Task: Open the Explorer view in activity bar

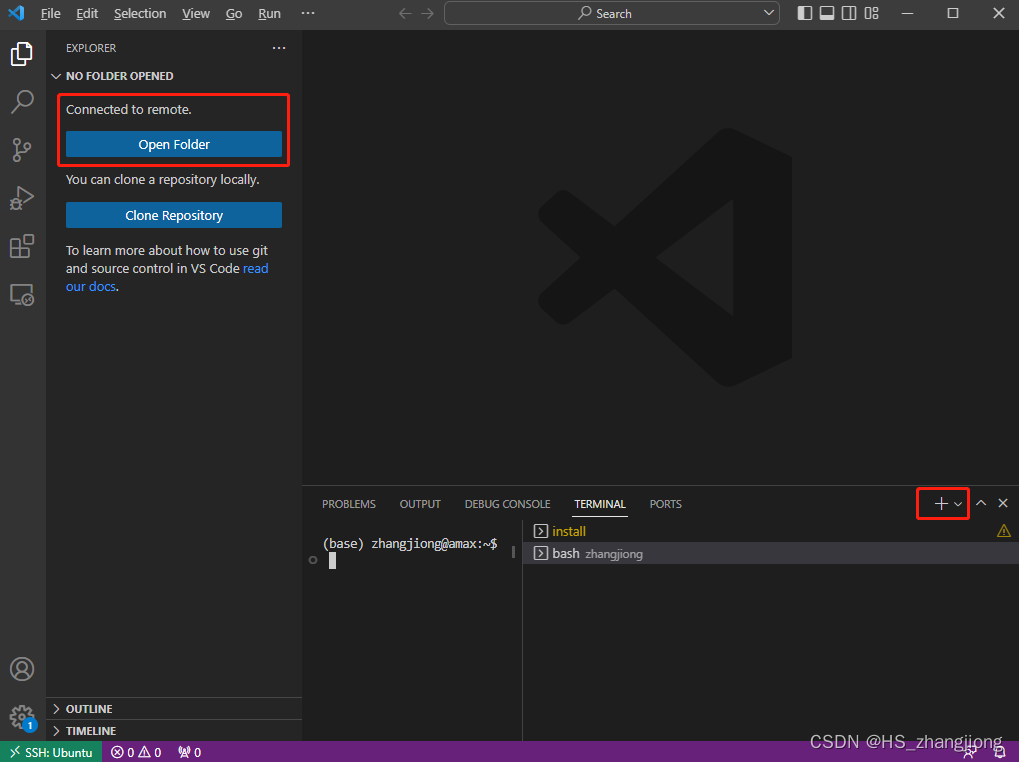Action: (x=21, y=54)
